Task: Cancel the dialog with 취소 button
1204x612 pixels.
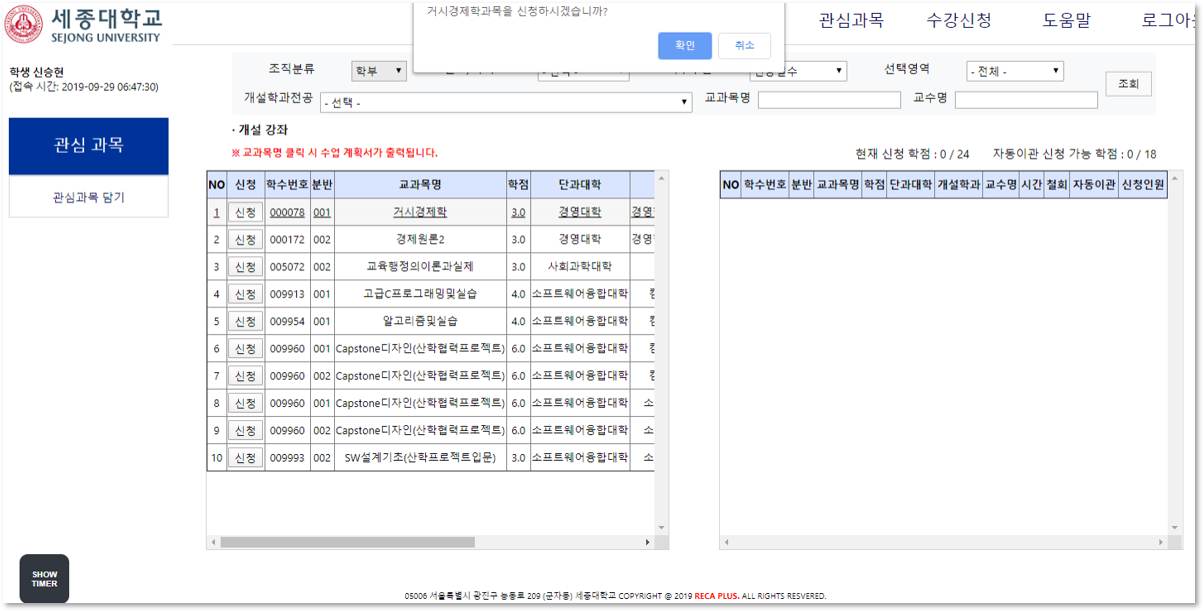Action: coord(744,46)
